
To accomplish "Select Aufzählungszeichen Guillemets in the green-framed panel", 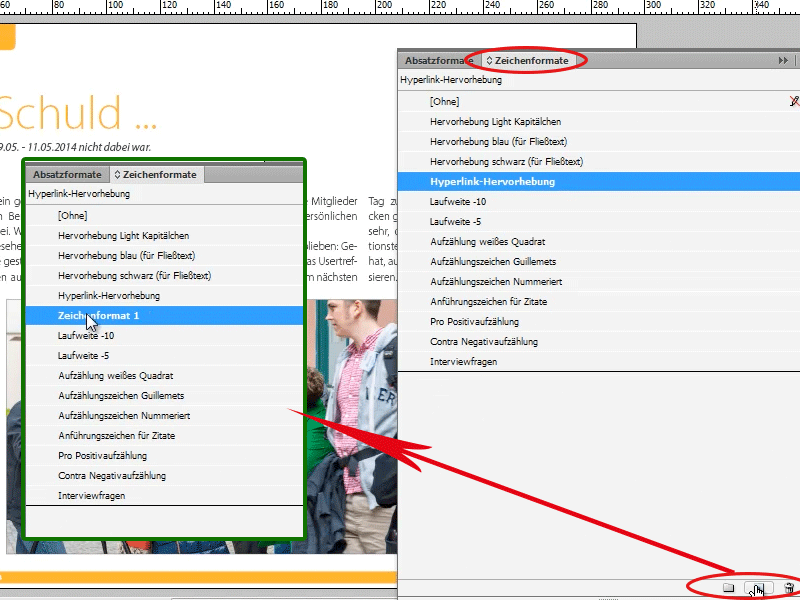I will (x=164, y=395).
